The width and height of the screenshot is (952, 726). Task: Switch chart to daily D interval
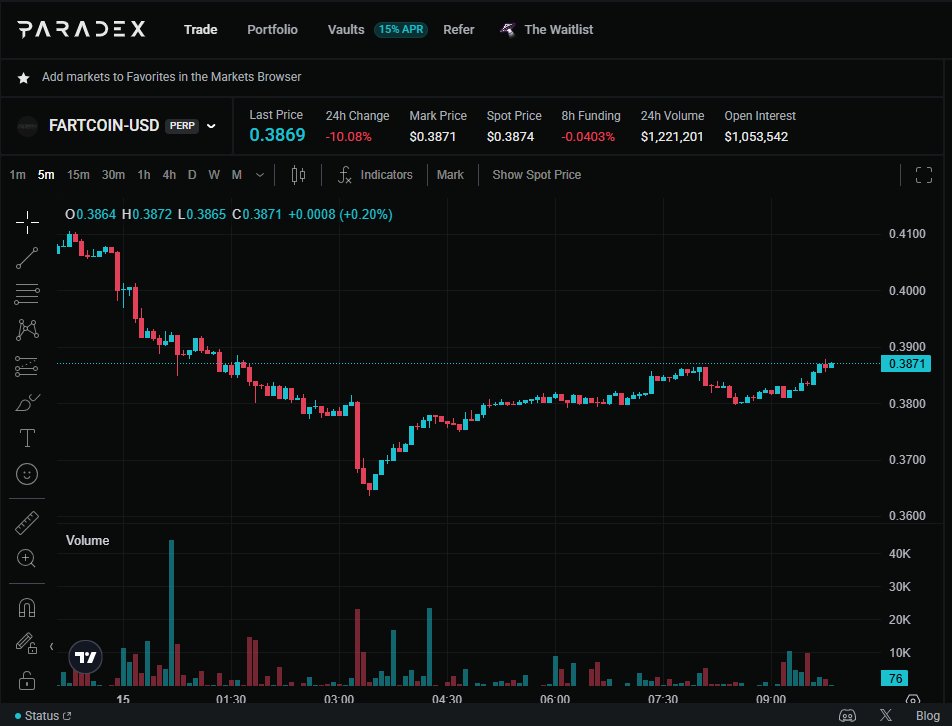(x=192, y=175)
